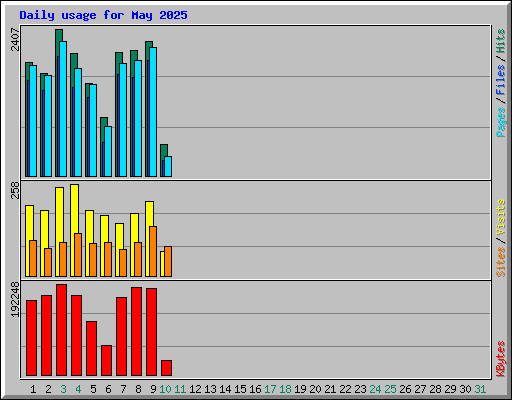Click the 2407 axis value

[15, 39]
